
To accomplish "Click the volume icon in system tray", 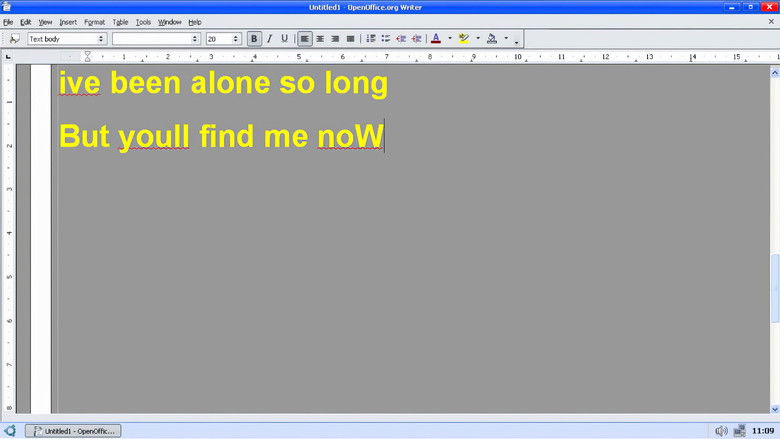I will coord(721,430).
